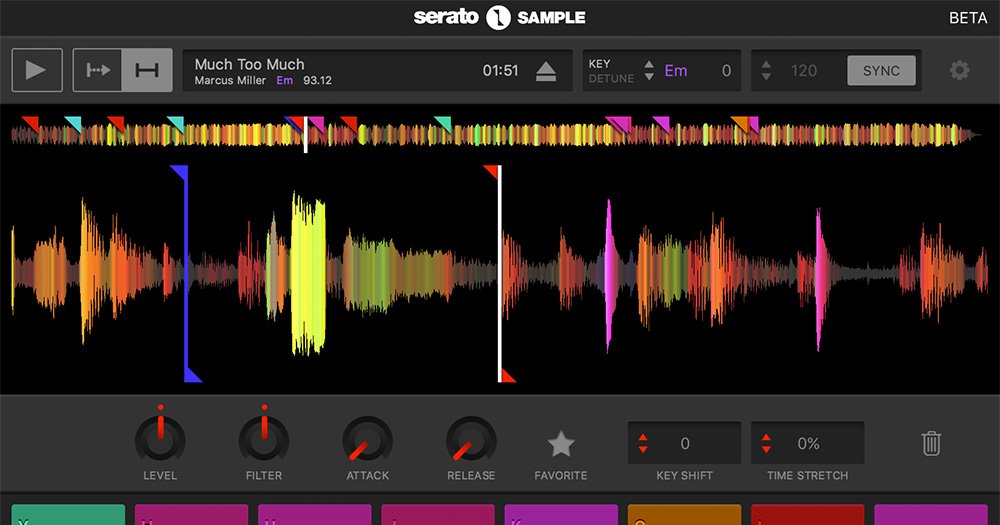The width and height of the screenshot is (1000, 525).
Task: Delete the cue with the trash icon
Action: pos(931,443)
